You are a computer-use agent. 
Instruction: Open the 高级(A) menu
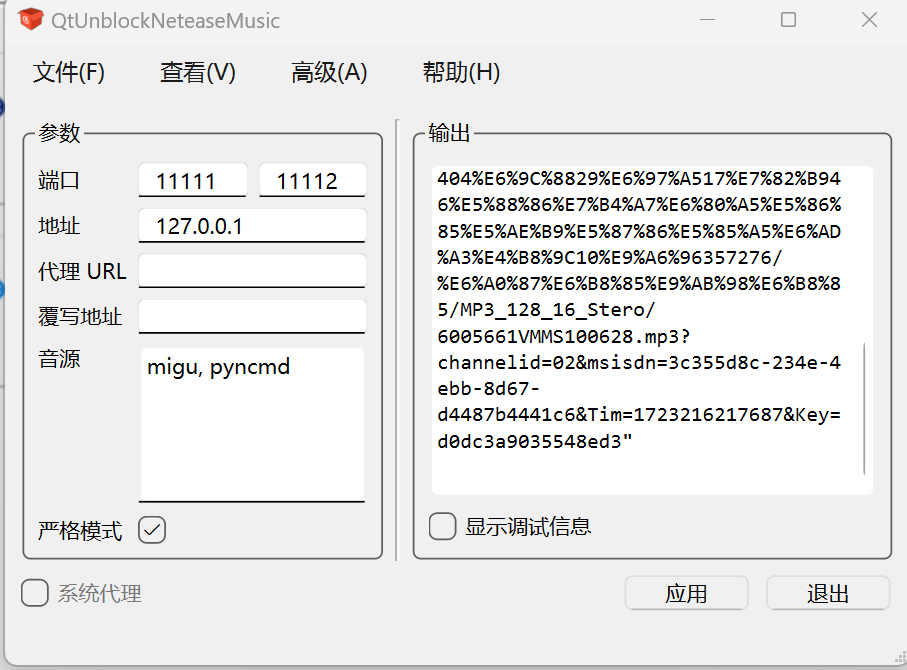pos(329,73)
